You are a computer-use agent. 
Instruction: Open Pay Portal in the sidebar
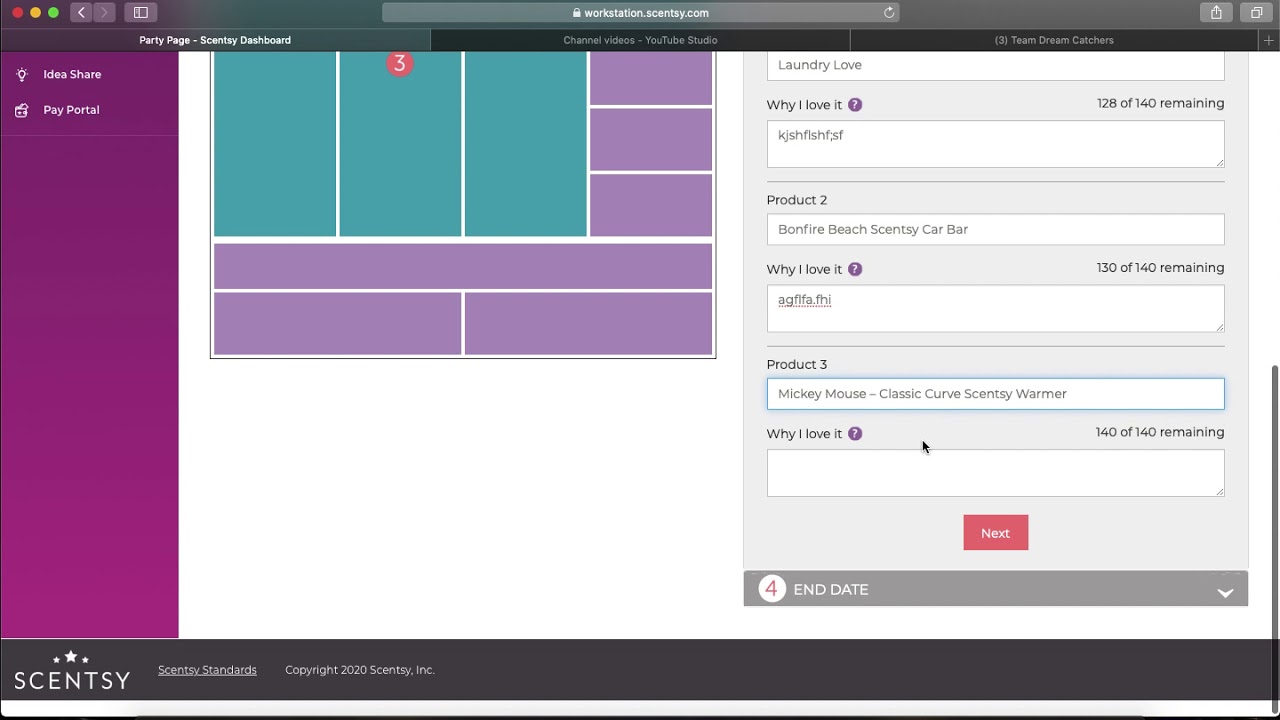pos(71,110)
